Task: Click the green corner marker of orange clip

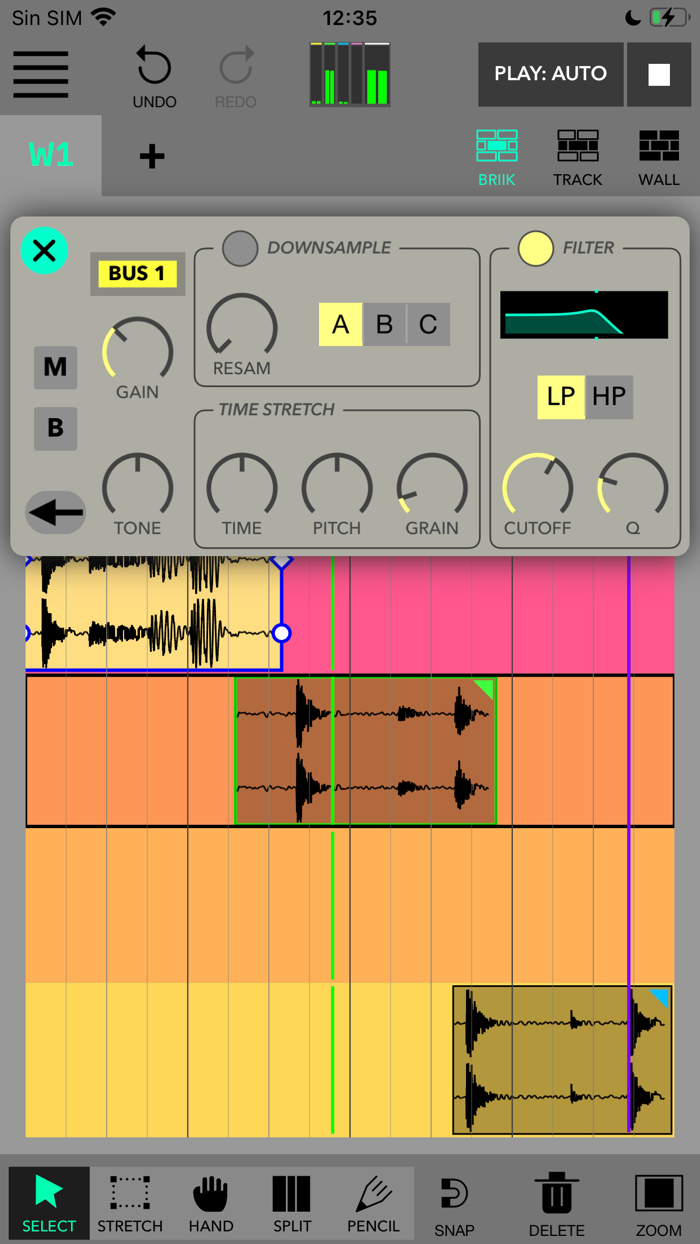Action: coord(485,689)
